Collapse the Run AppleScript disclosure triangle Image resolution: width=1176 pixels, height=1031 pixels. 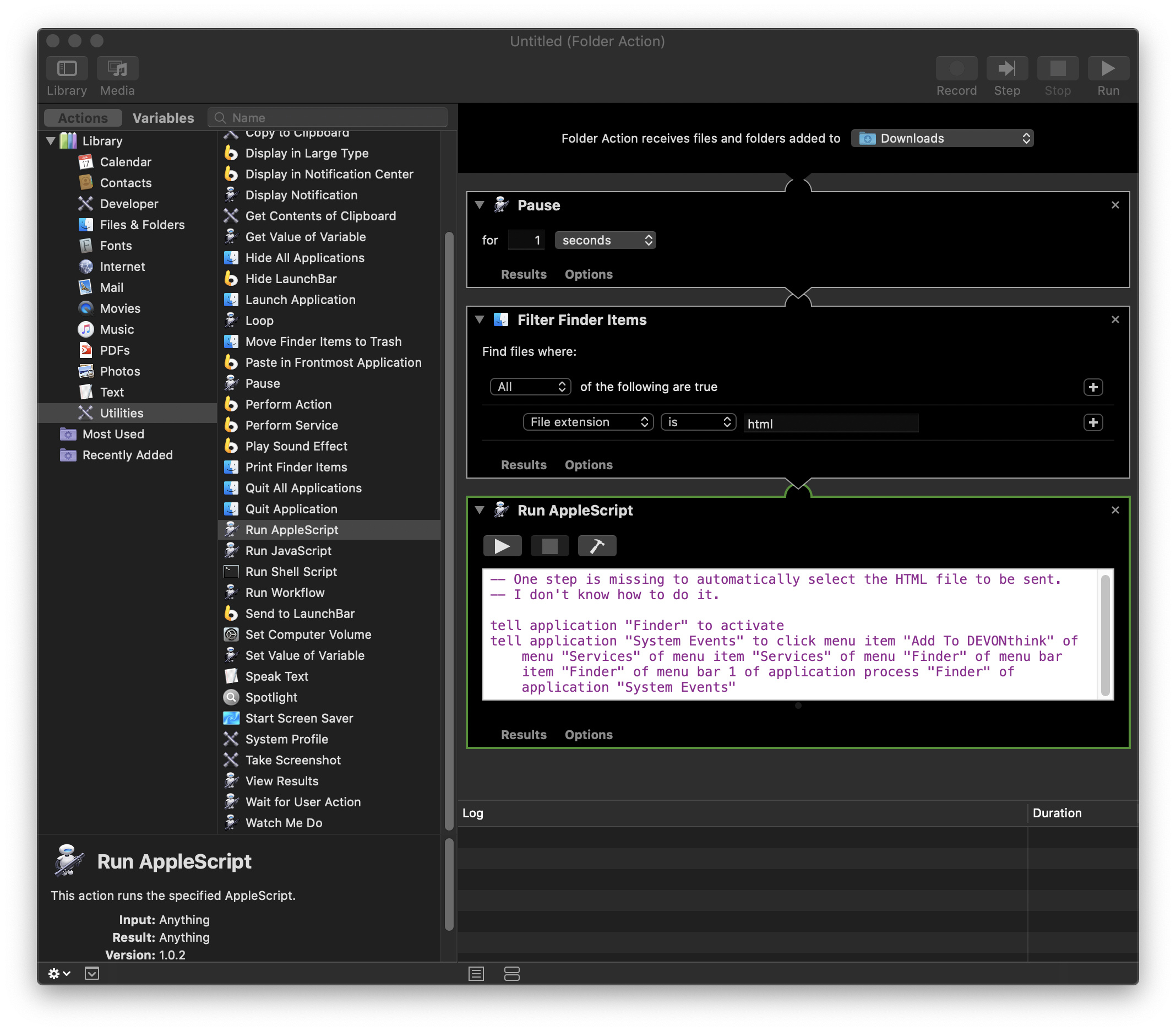click(480, 510)
